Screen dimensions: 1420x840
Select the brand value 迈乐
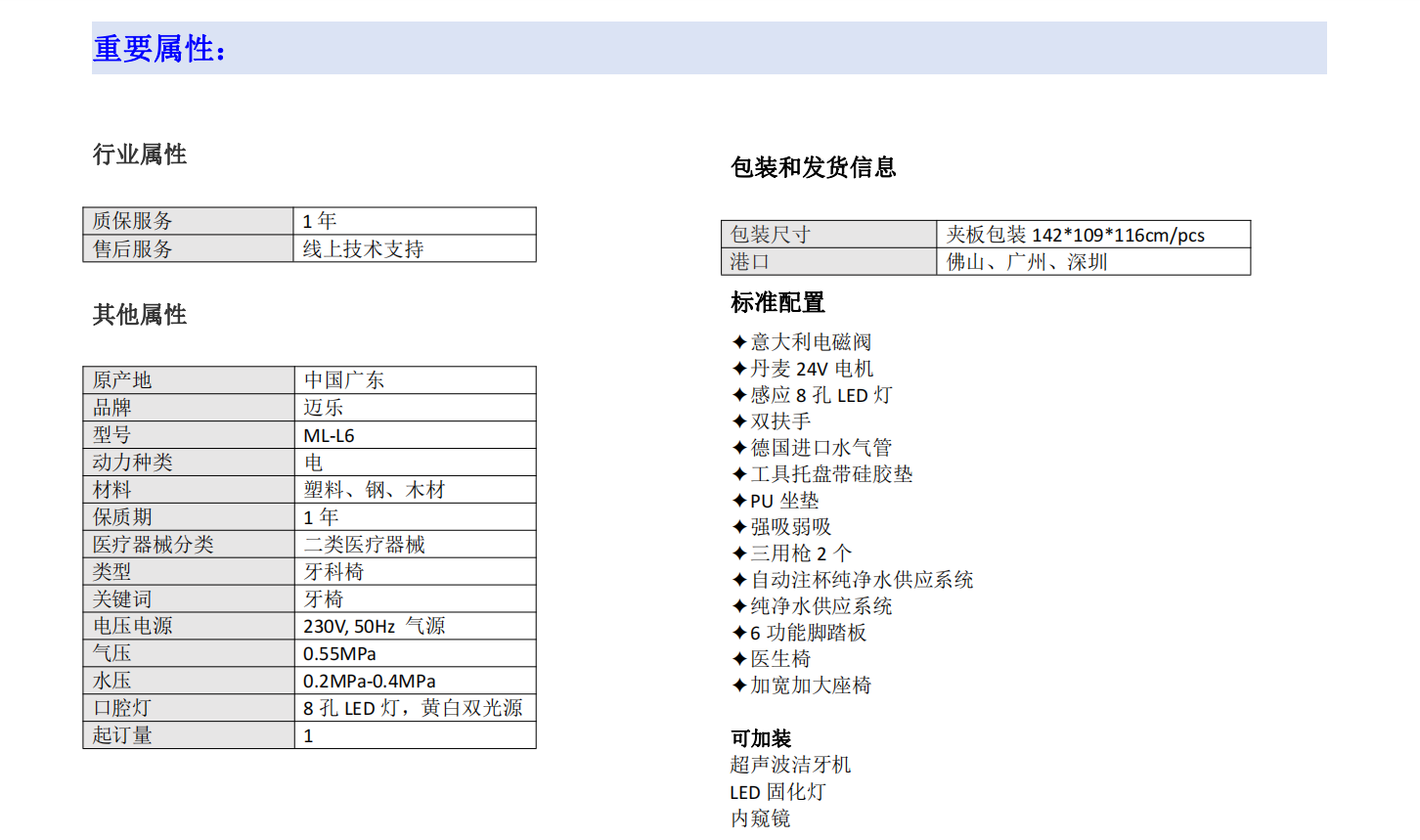point(324,408)
